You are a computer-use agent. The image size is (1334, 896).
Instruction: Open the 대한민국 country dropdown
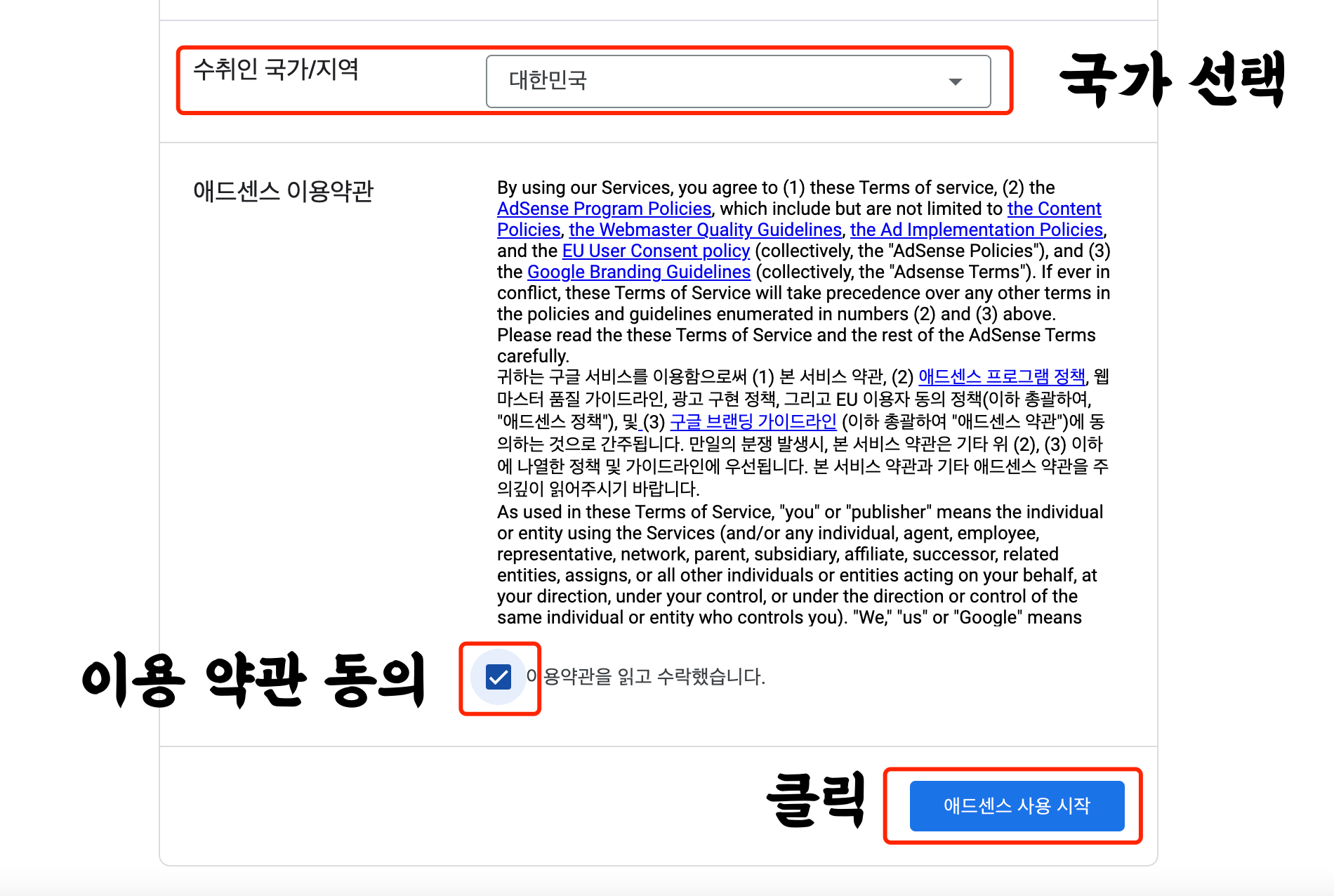(738, 81)
